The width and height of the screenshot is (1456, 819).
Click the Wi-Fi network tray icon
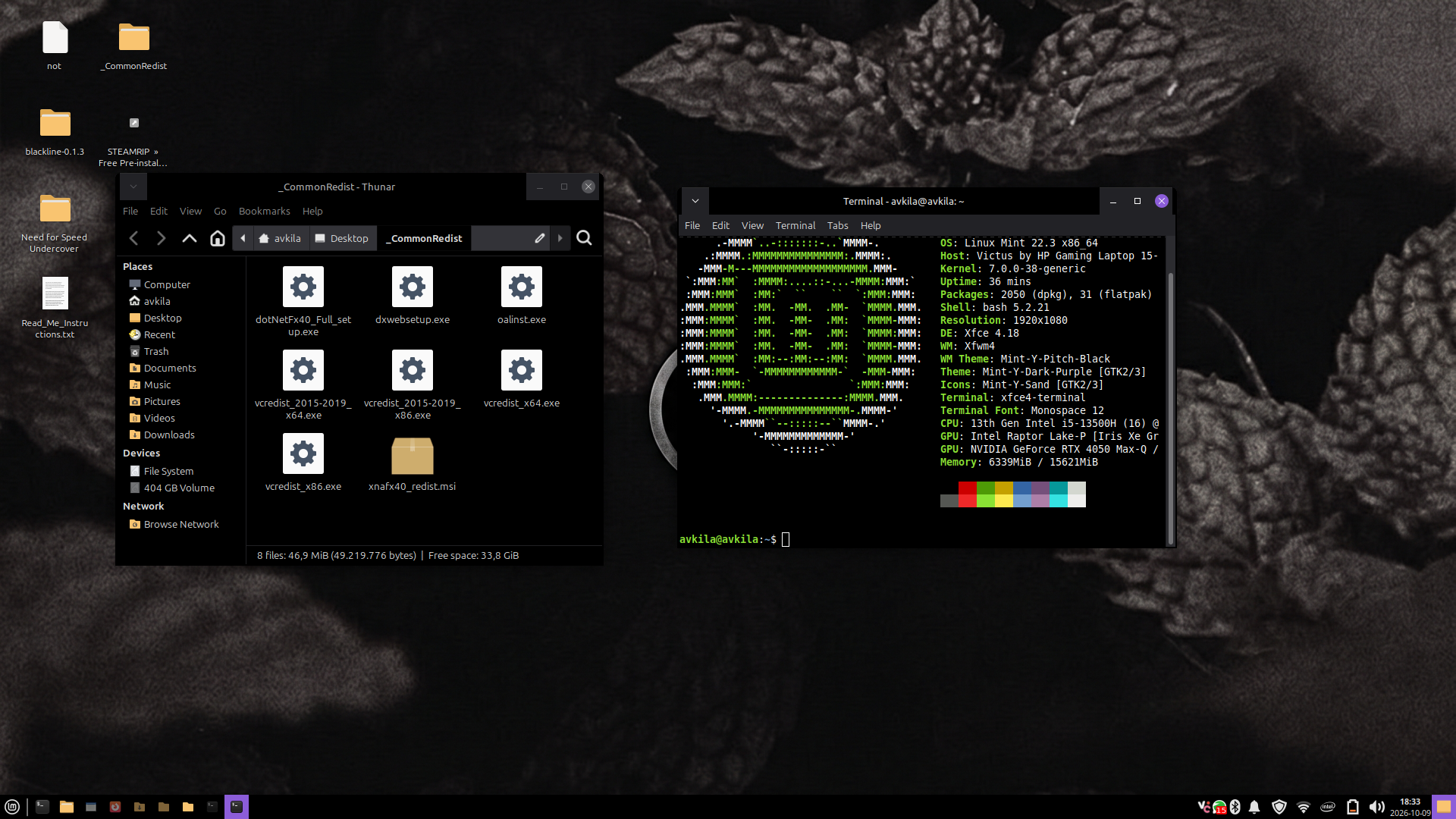pyautogui.click(x=1304, y=807)
